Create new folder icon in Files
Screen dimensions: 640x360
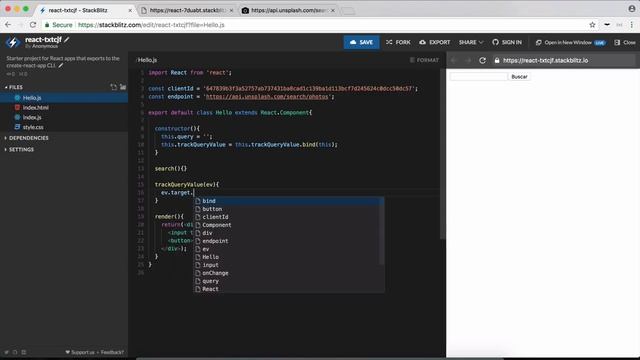122,87
